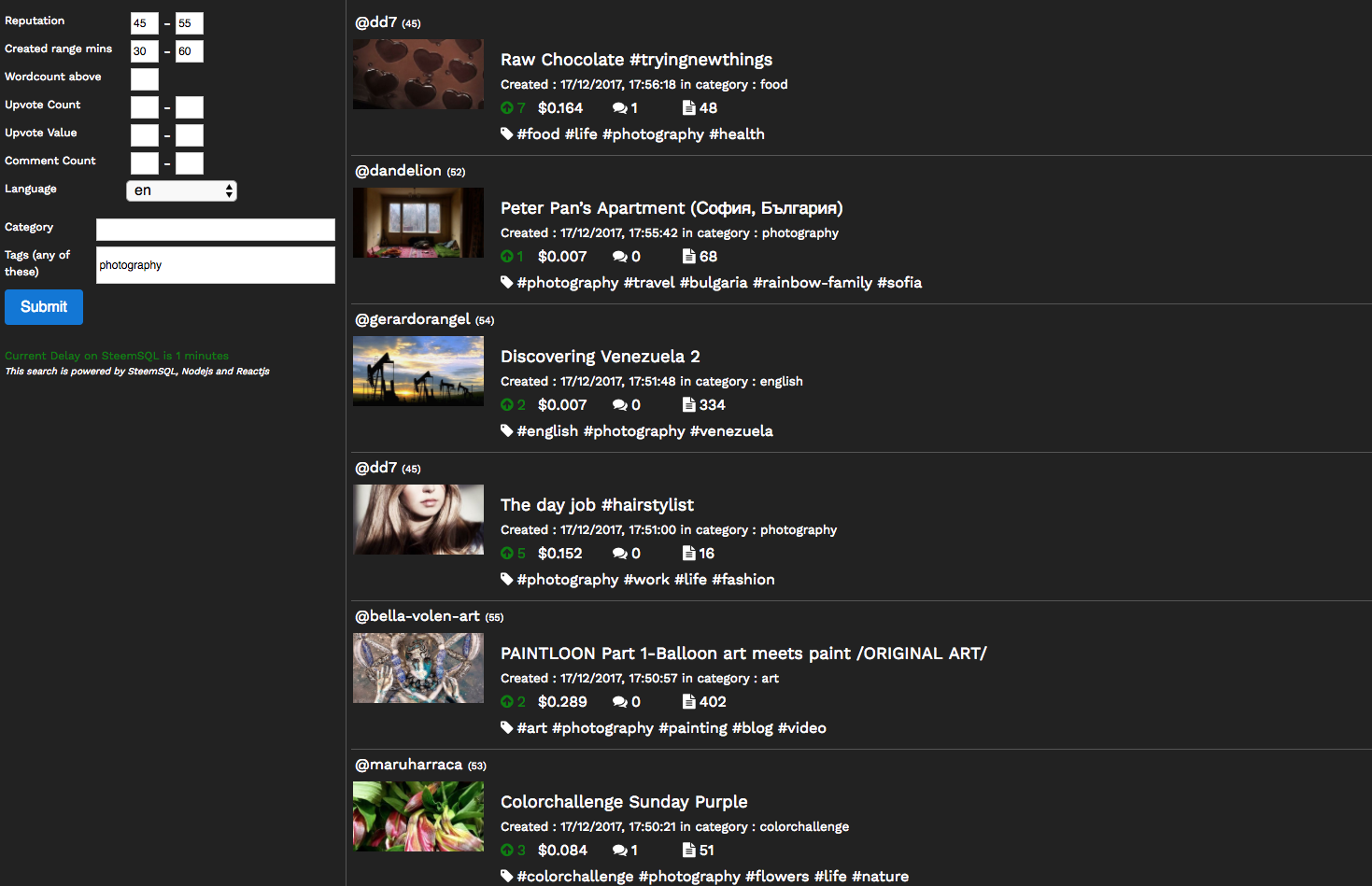Click document icon next to 16 wordcount
This screenshot has height=886, width=1372.
click(689, 554)
